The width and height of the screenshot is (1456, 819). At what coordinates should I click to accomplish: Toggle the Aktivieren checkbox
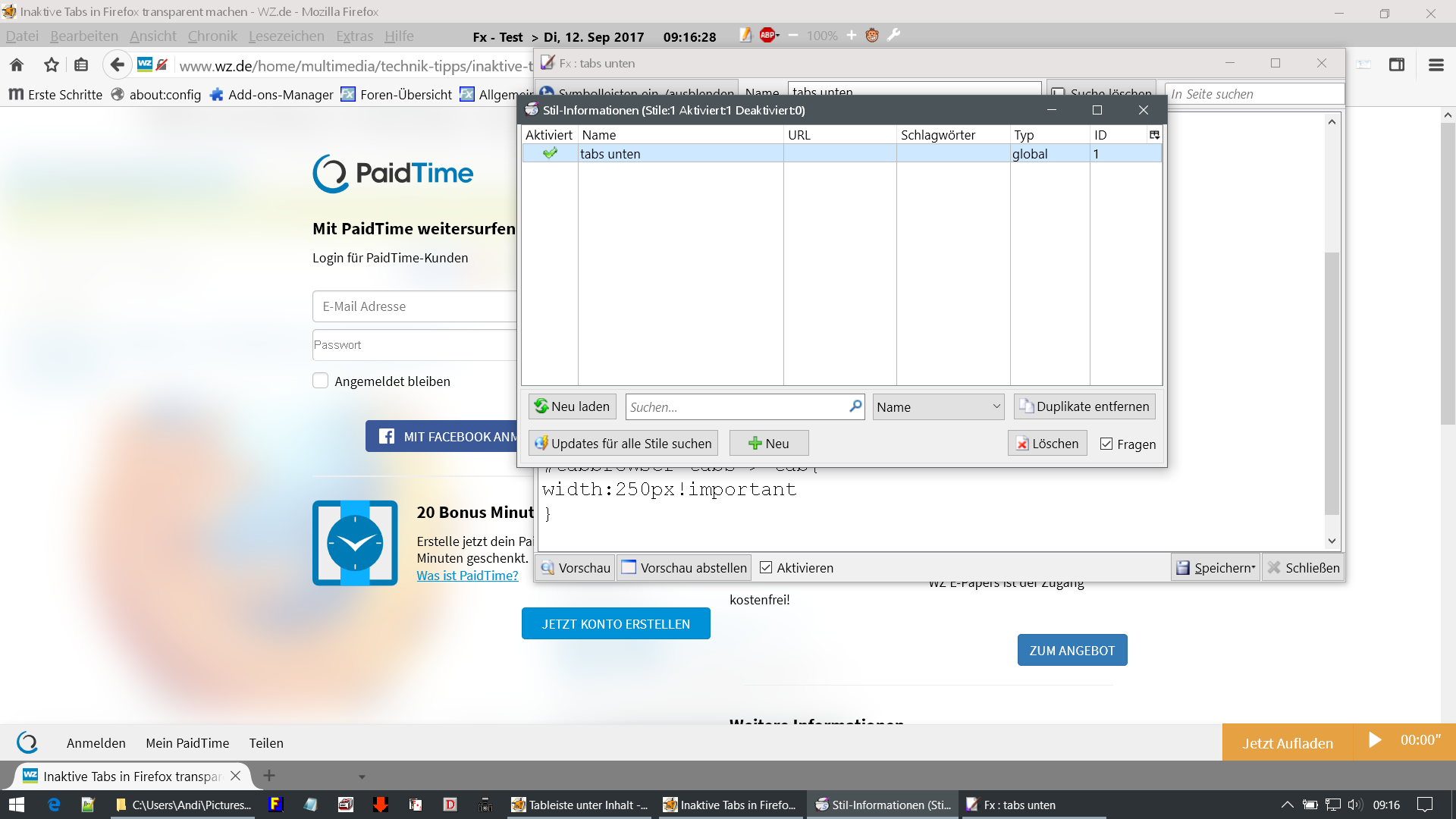pyautogui.click(x=766, y=568)
